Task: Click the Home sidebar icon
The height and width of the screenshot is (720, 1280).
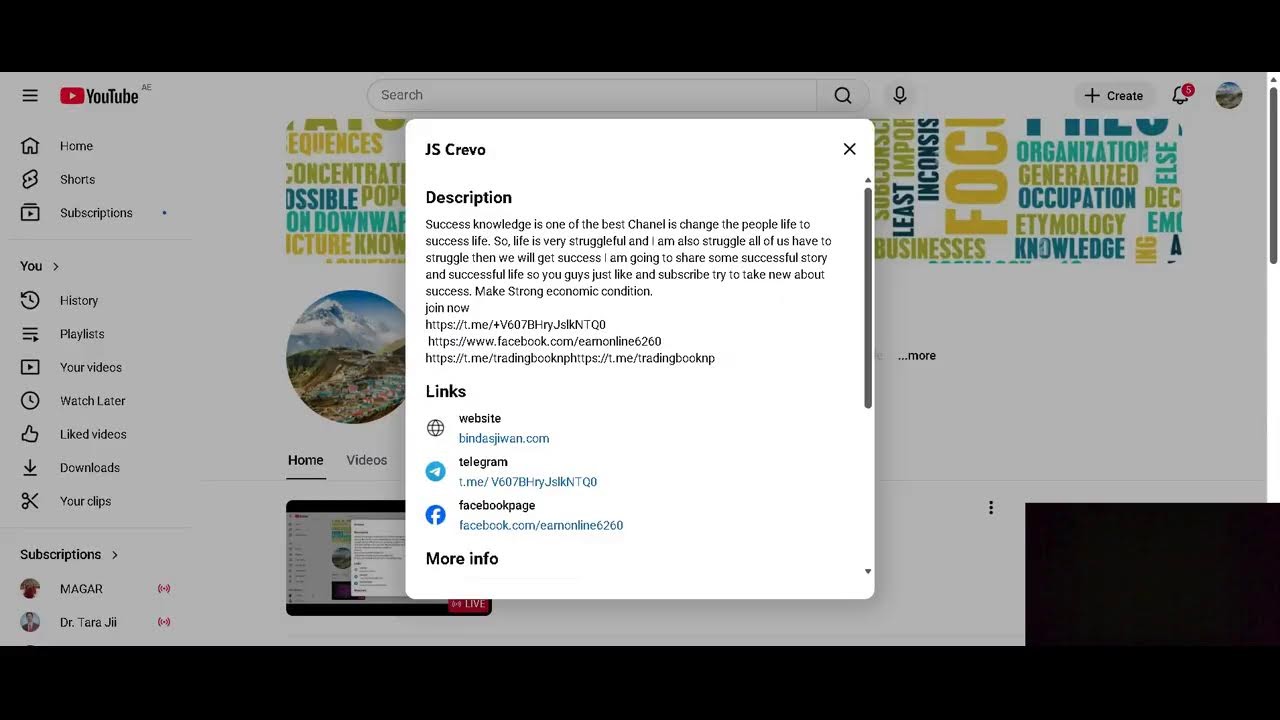Action: point(30,146)
